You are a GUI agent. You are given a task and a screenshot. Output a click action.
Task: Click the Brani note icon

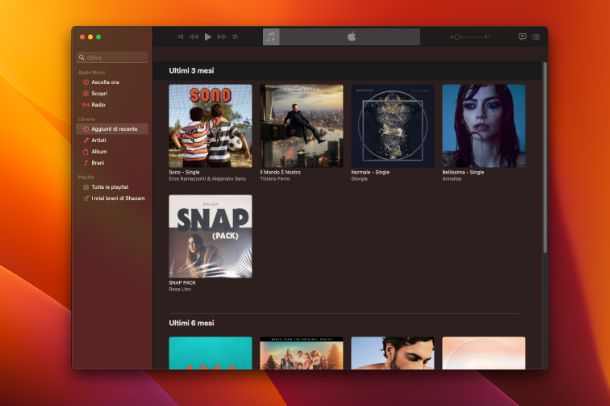point(86,163)
